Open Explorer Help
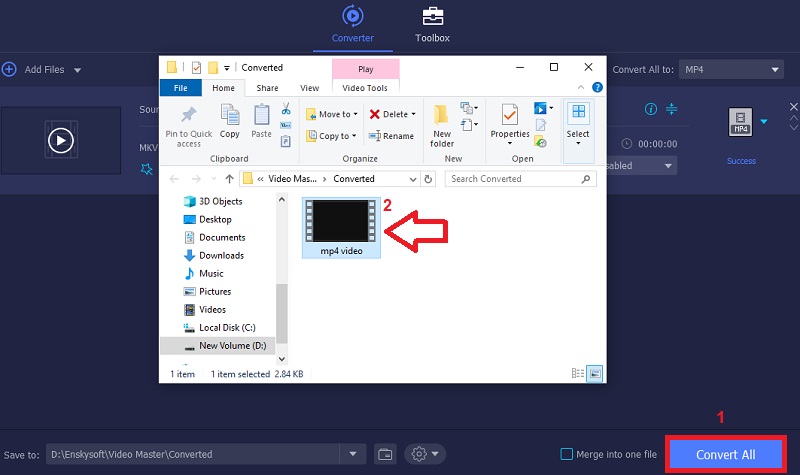 point(597,87)
